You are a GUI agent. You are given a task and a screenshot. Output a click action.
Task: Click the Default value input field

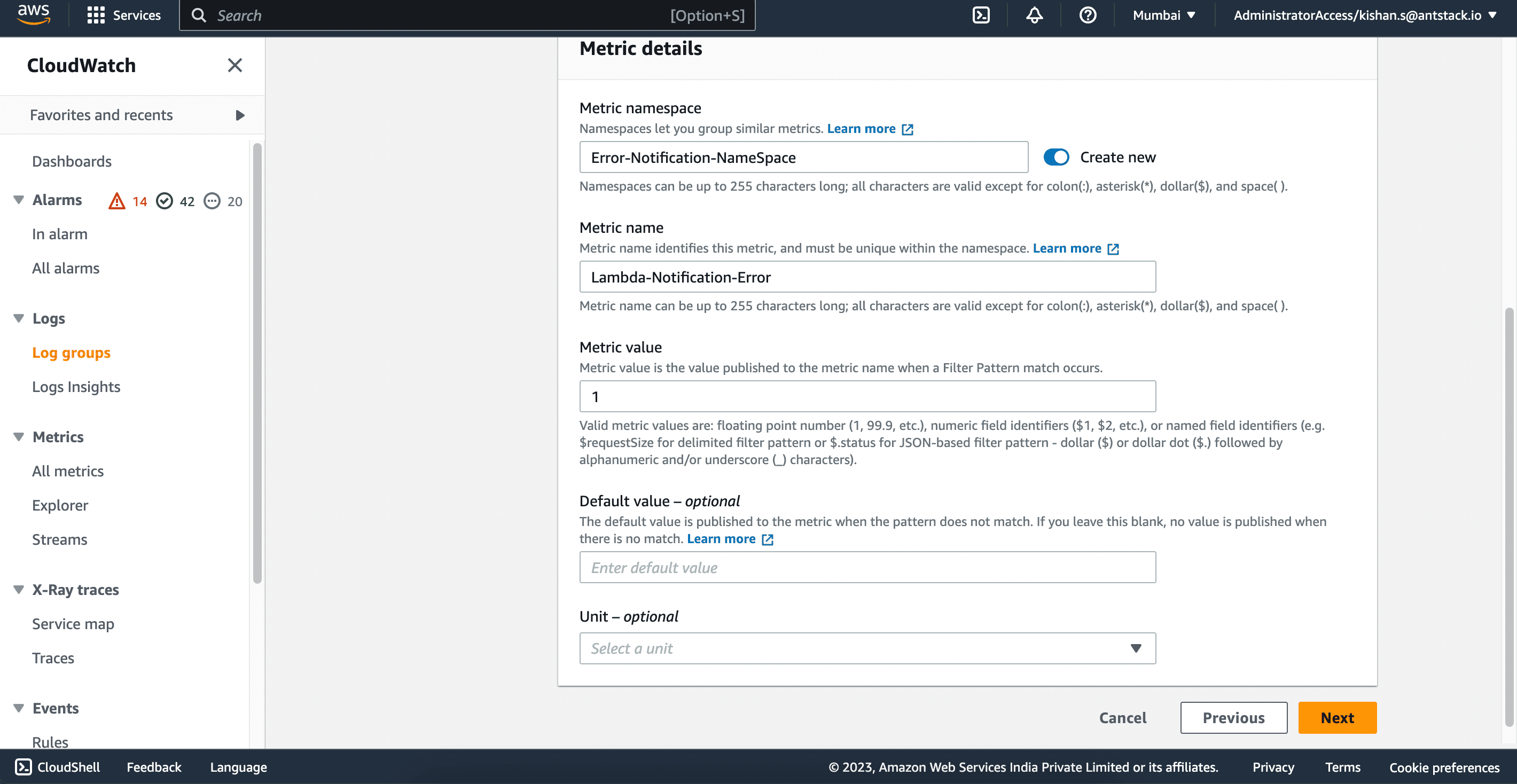[867, 567]
